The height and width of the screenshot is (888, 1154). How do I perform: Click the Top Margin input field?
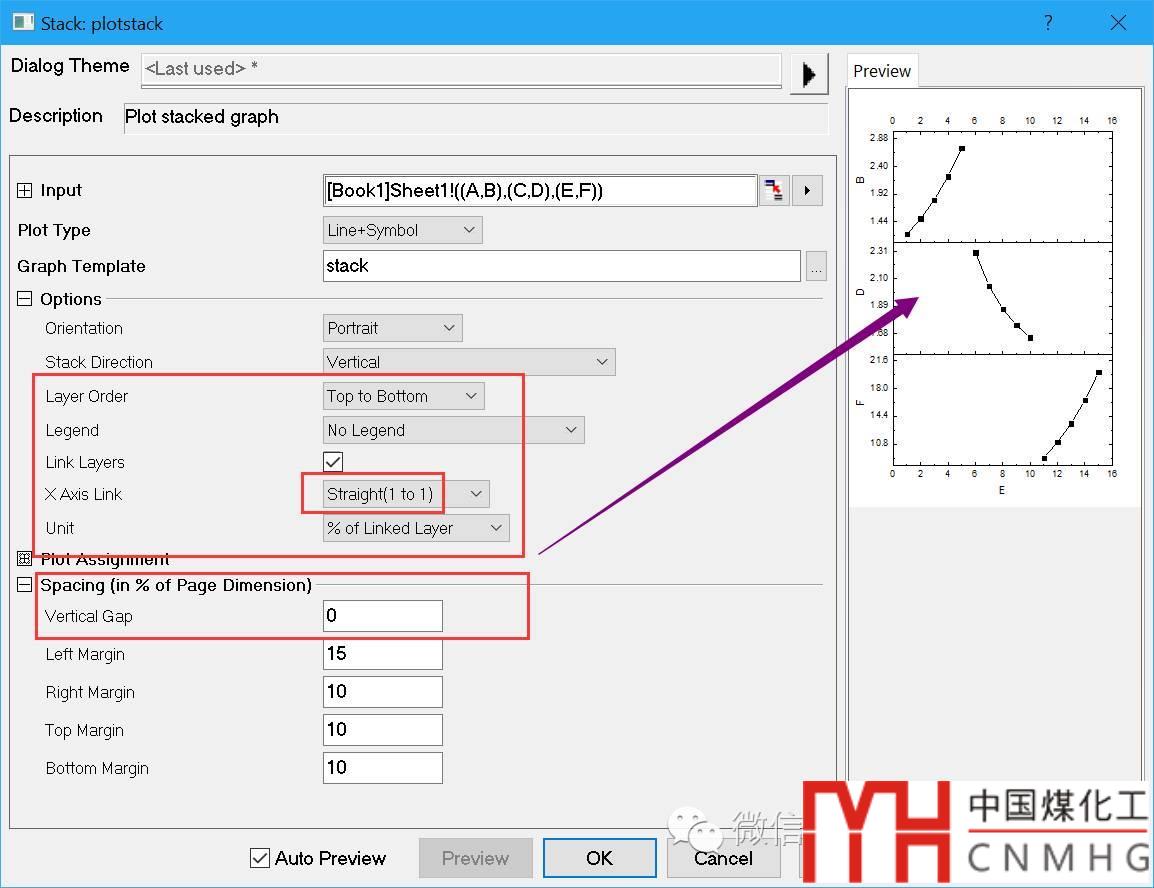click(x=383, y=730)
